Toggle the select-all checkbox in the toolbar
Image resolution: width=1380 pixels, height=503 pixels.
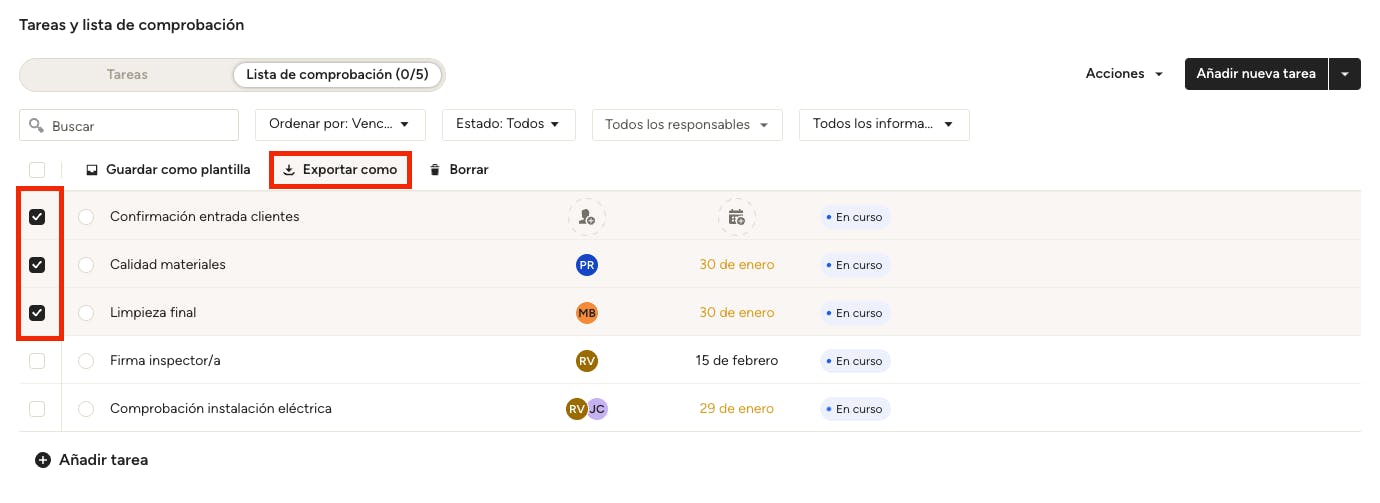click(37, 170)
